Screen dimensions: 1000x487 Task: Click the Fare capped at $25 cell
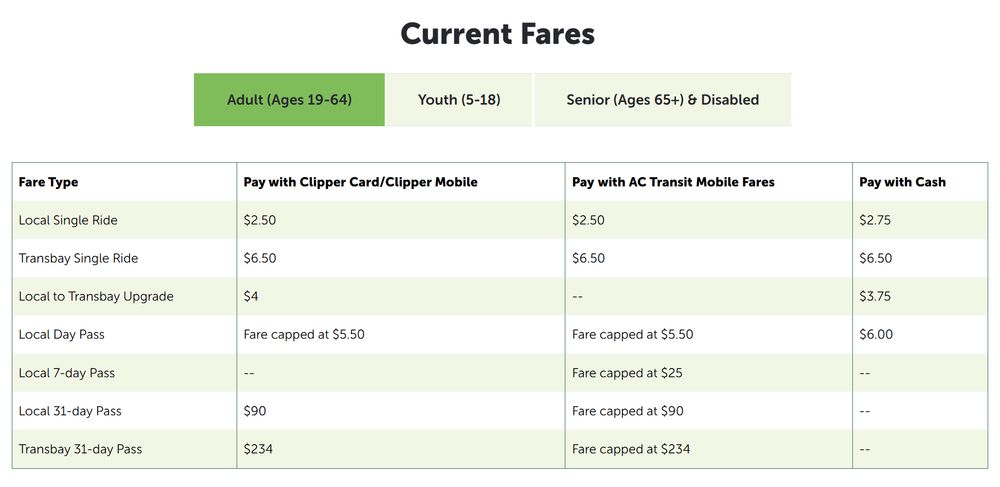[627, 373]
